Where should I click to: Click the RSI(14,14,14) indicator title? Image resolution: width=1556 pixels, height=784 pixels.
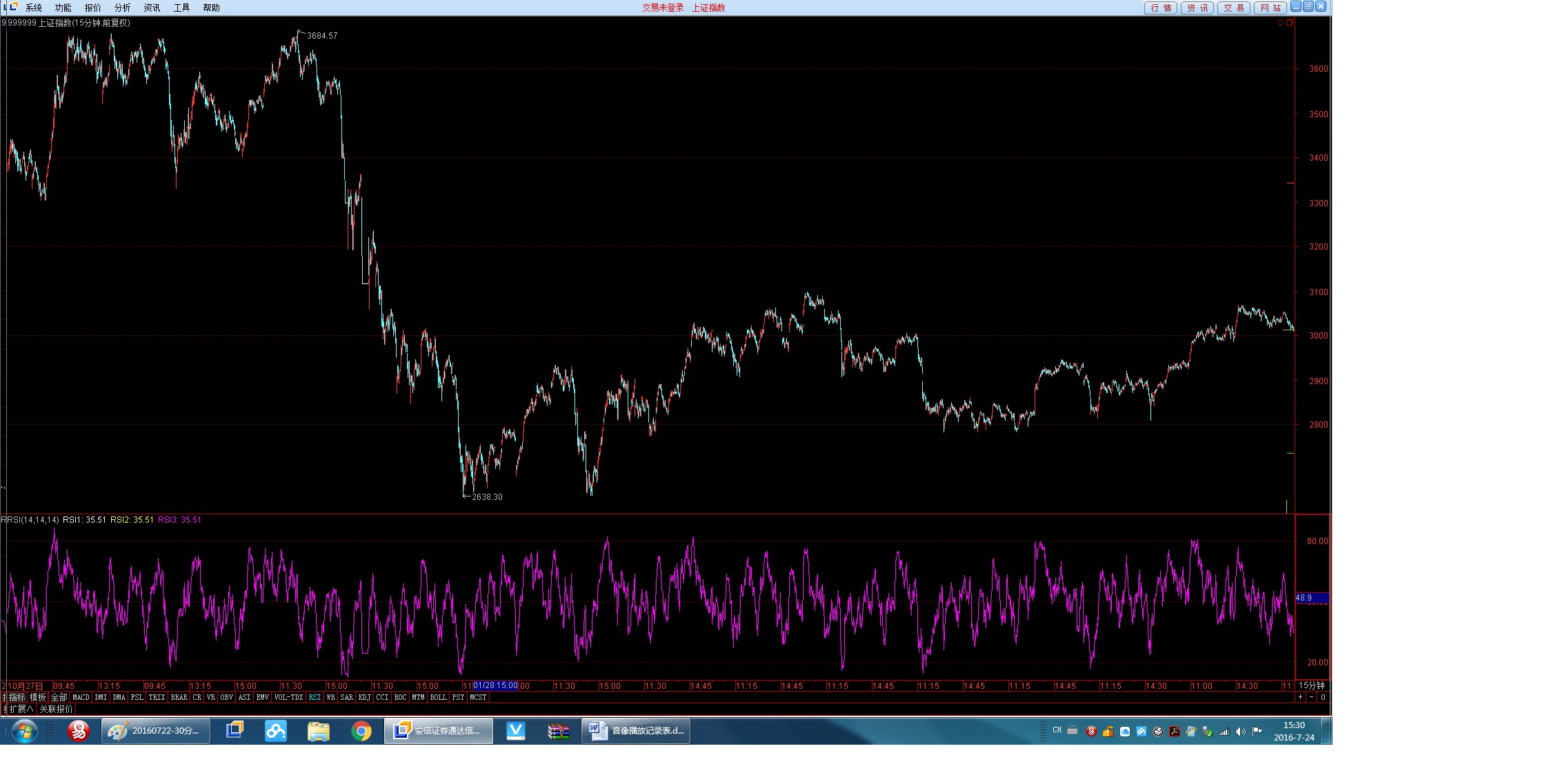30,520
